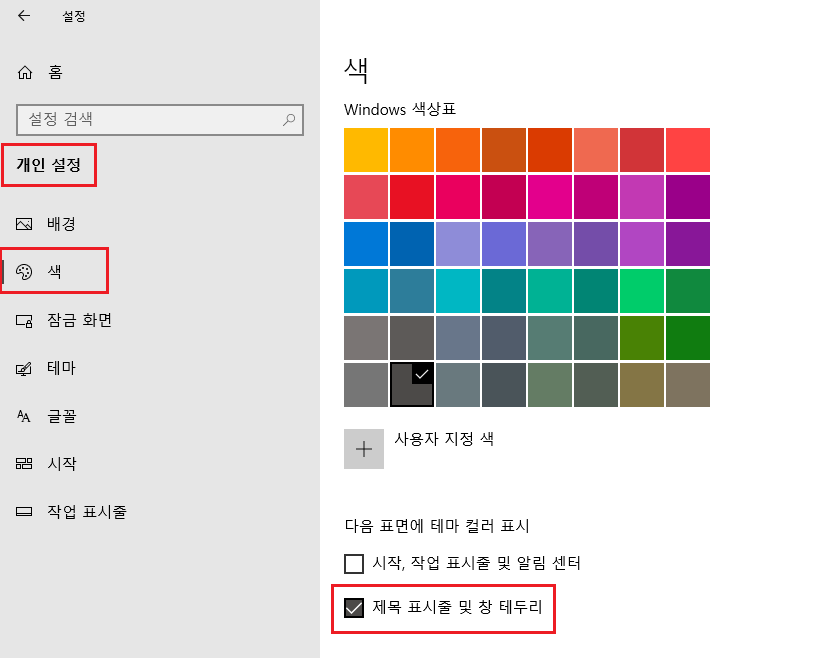Open the 배경 settings page

coord(61,224)
